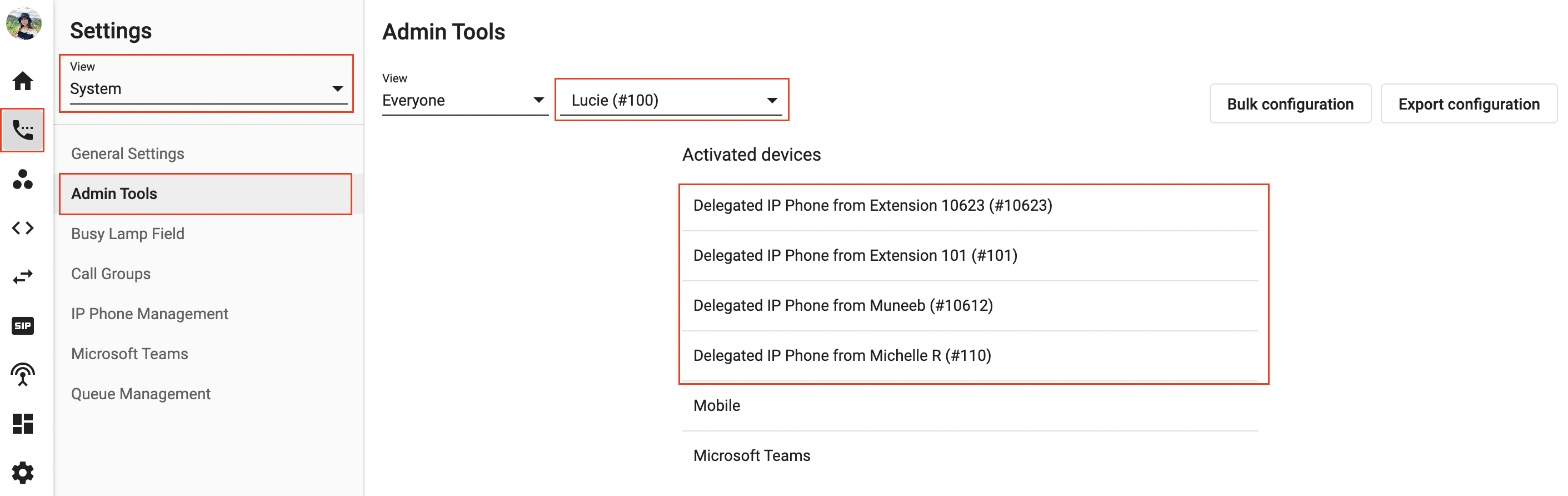Viewport: 1568px width, 496px height.
Task: Select the Mobile device row
Action: 970,406
